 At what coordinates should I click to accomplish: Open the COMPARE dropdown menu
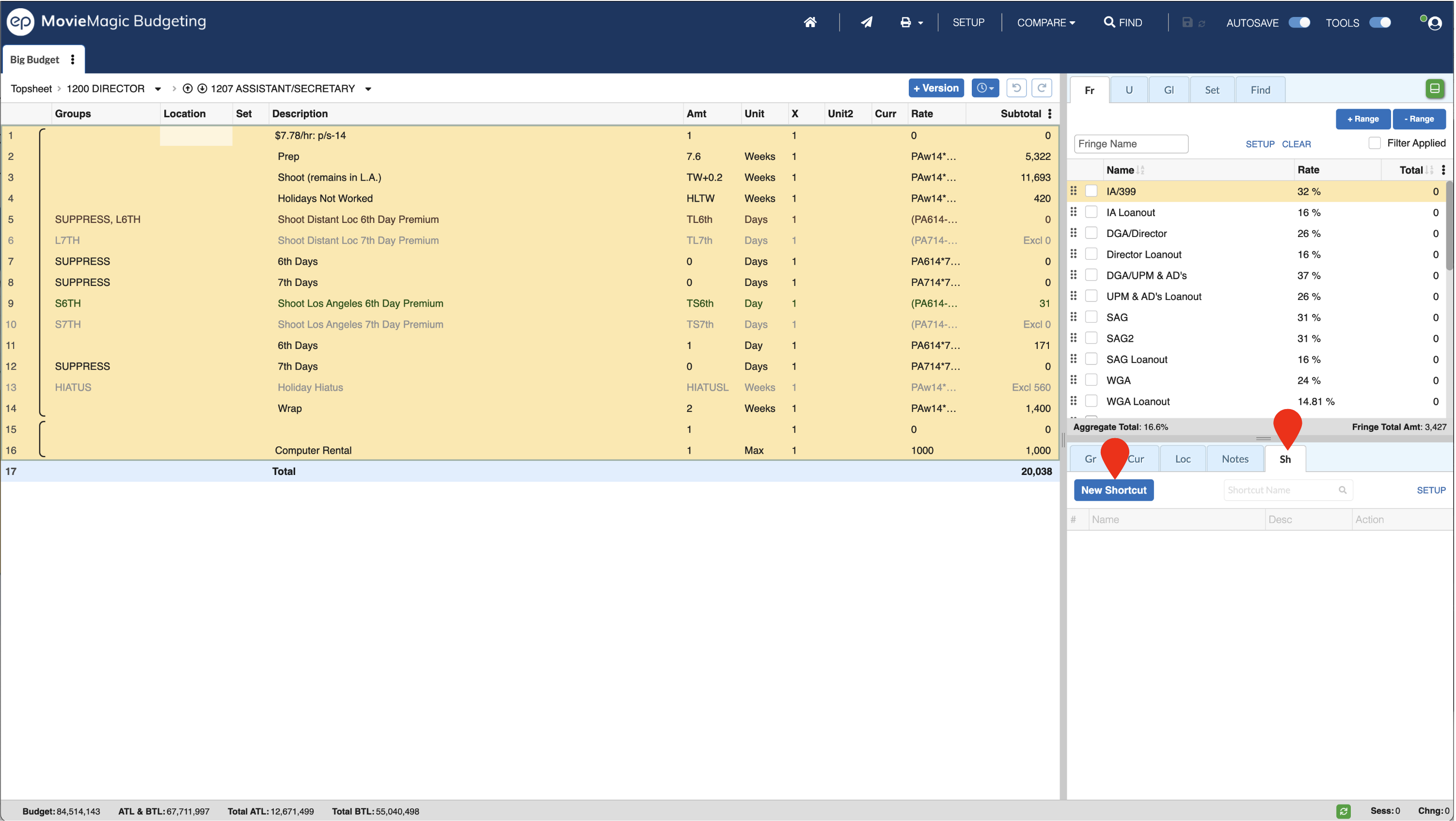pos(1045,23)
